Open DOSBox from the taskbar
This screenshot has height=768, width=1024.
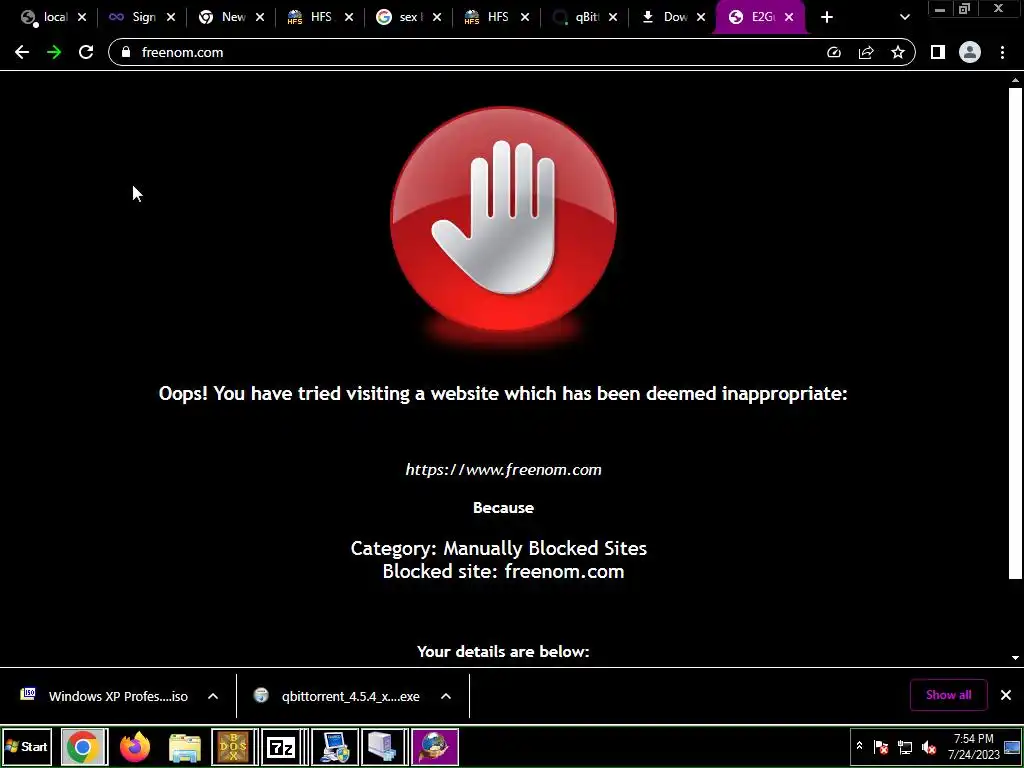coord(233,747)
